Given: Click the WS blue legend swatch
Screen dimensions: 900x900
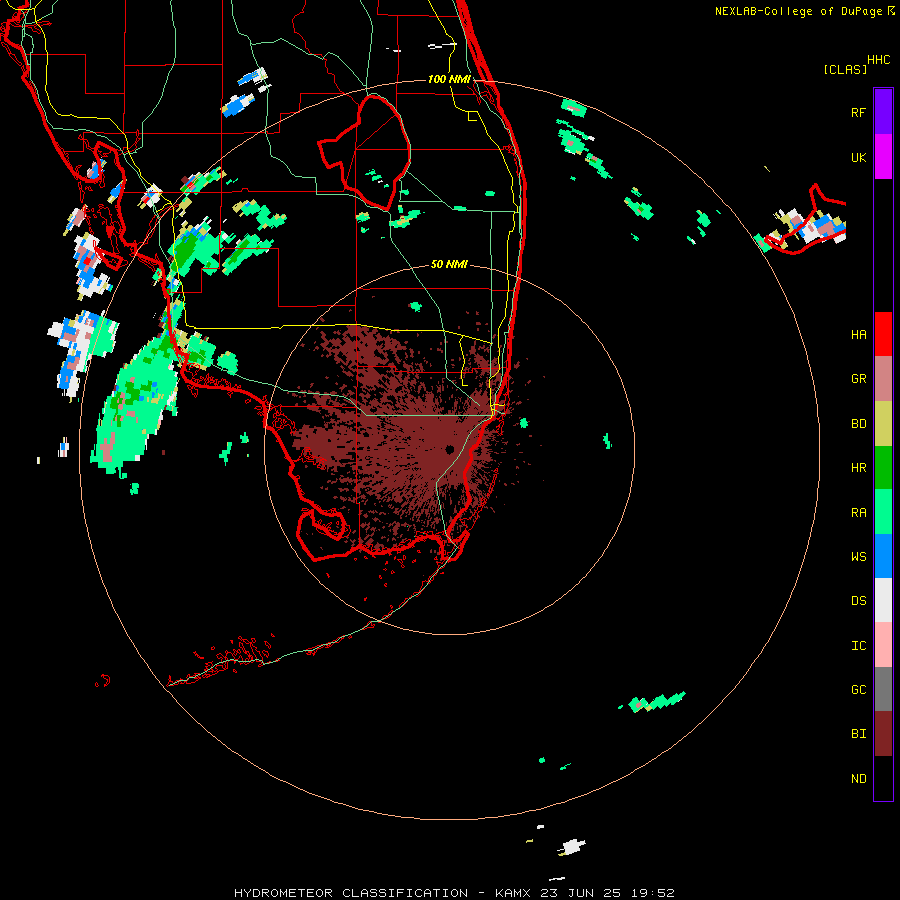Looking at the screenshot, I should (883, 556).
